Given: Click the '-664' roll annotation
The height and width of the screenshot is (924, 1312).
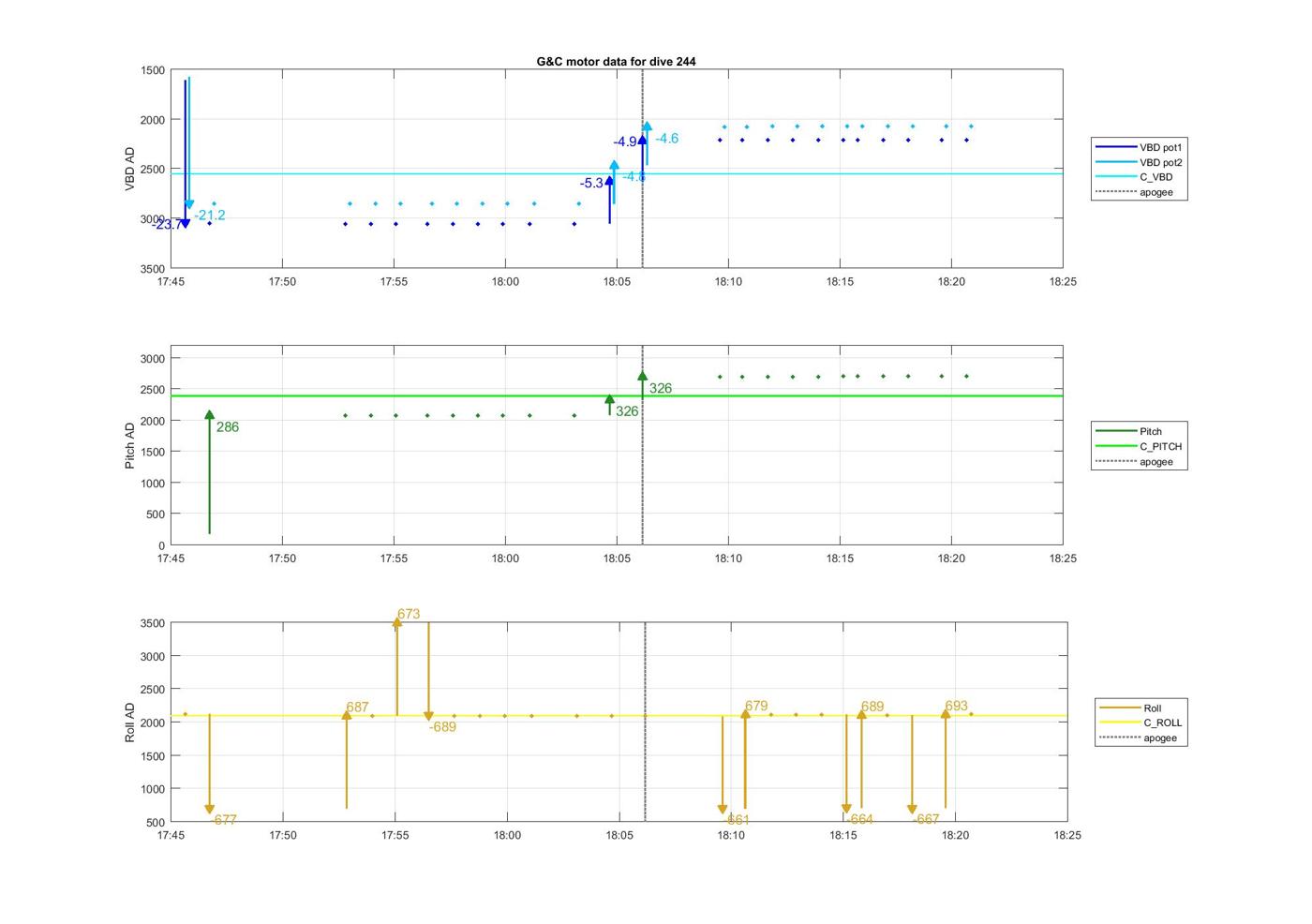Looking at the screenshot, I should [859, 820].
